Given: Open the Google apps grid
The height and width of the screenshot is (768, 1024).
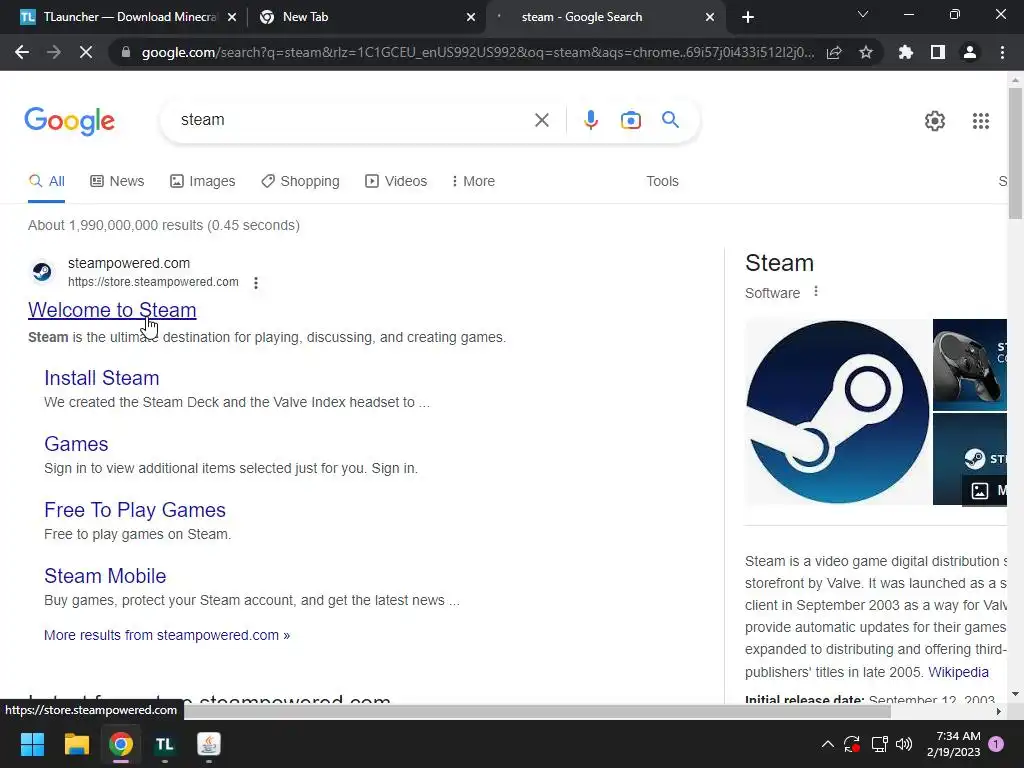Looking at the screenshot, I should tap(980, 121).
